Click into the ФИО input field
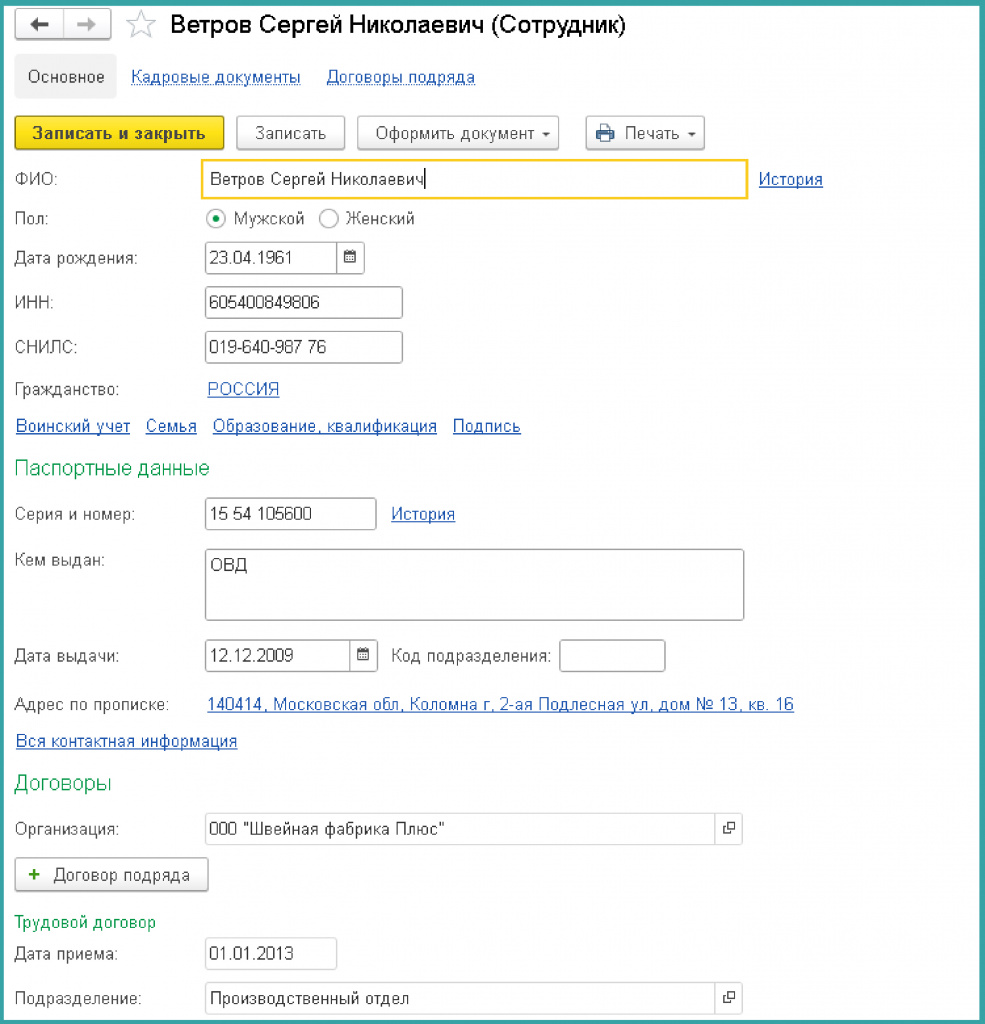 click(474, 179)
